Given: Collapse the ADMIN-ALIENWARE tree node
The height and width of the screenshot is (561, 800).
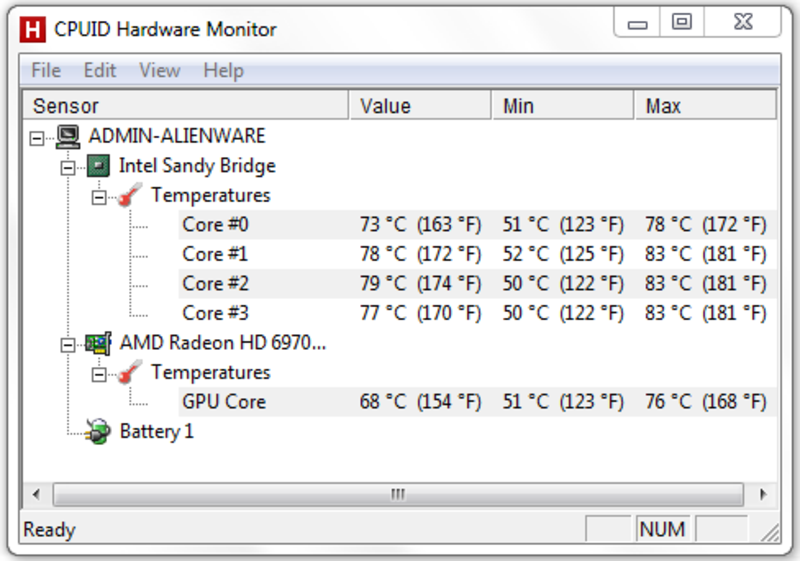Looking at the screenshot, I should tap(38, 137).
